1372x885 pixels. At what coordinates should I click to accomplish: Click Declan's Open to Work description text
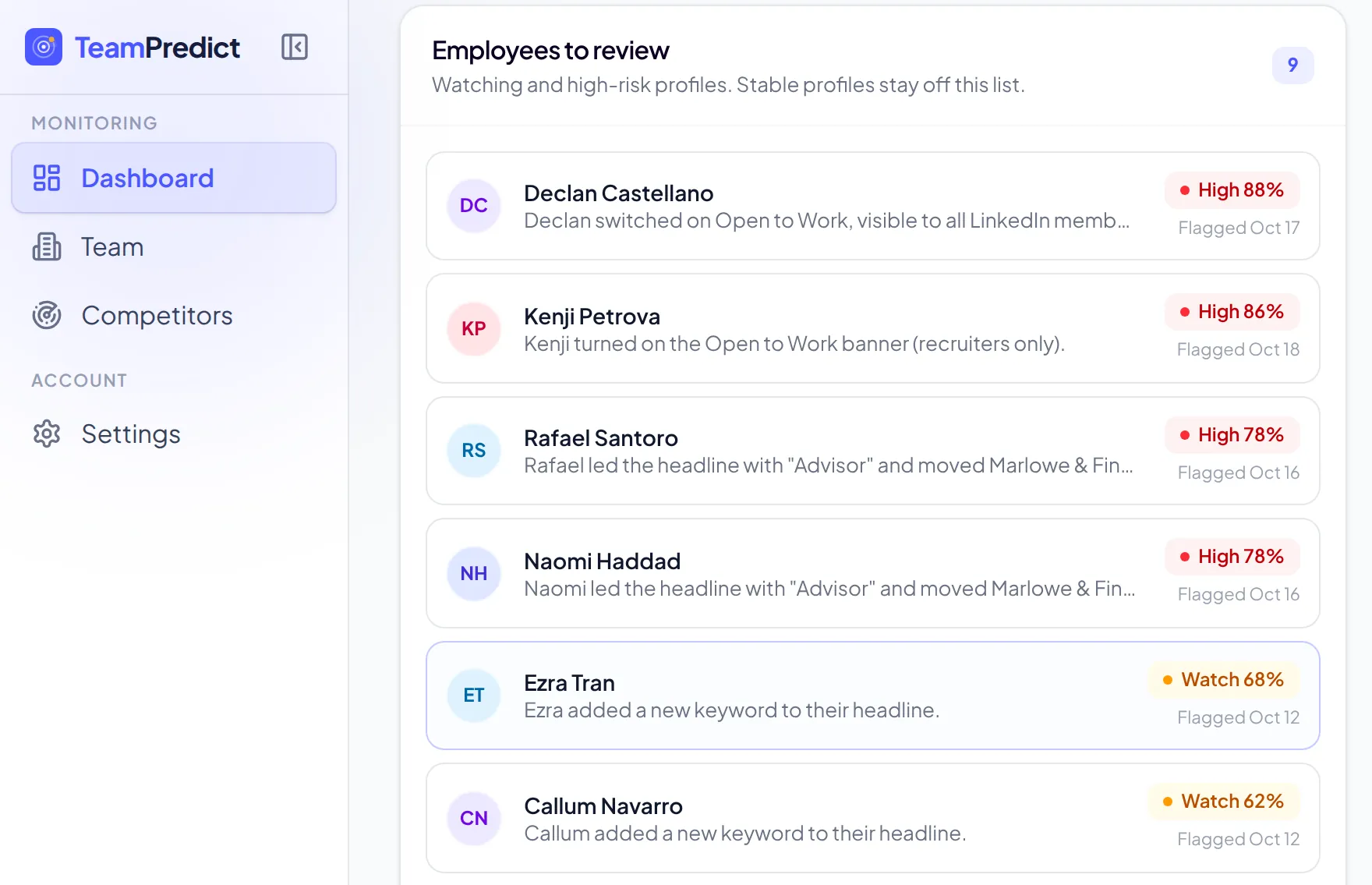point(827,221)
